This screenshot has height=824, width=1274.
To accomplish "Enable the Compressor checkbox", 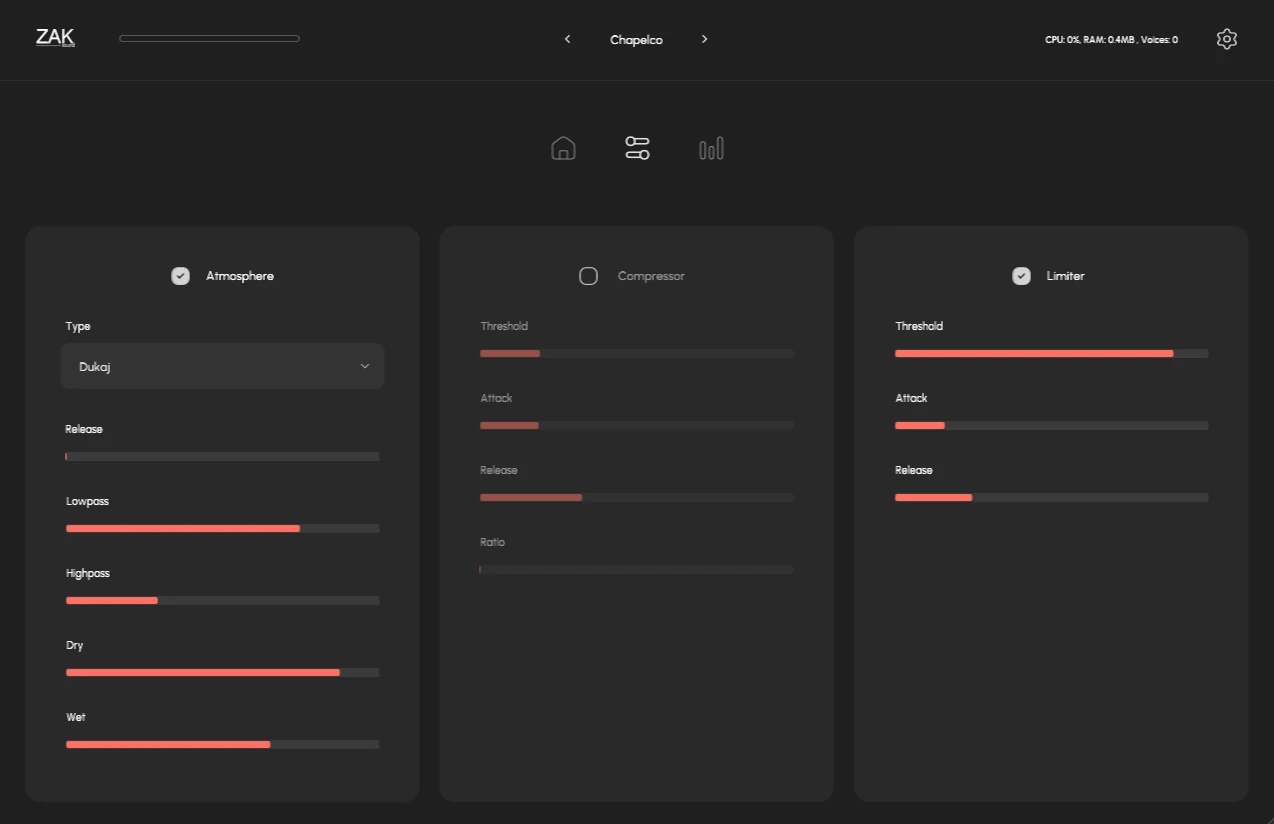I will 589,276.
